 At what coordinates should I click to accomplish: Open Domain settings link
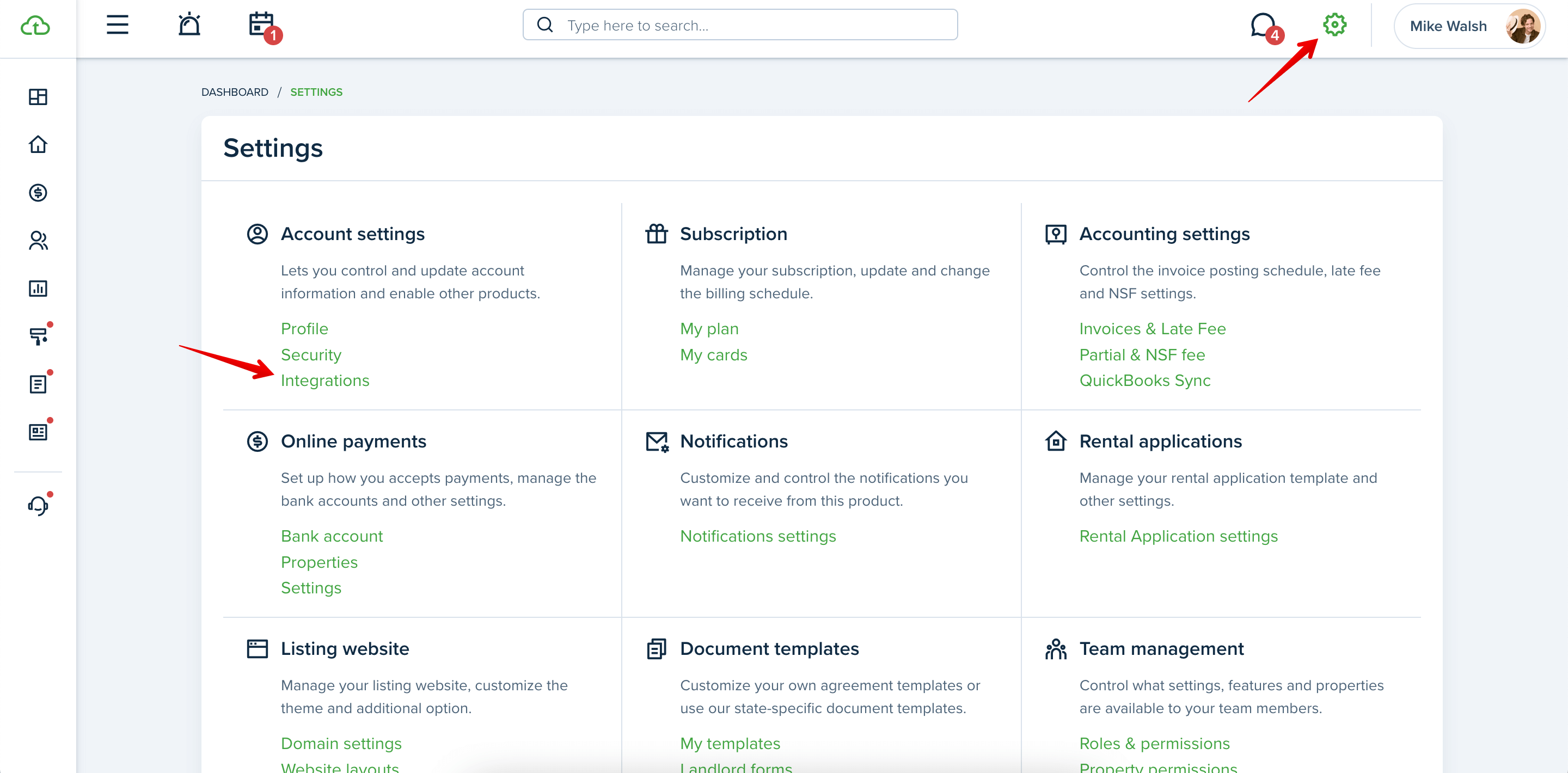(x=341, y=744)
